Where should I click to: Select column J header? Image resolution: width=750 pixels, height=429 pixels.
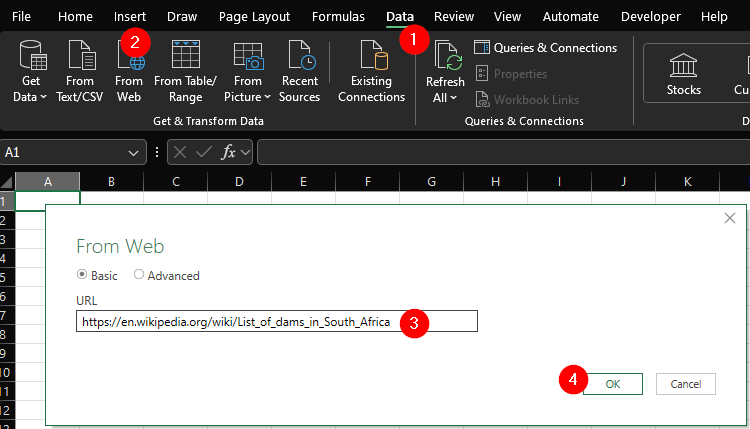tap(623, 182)
